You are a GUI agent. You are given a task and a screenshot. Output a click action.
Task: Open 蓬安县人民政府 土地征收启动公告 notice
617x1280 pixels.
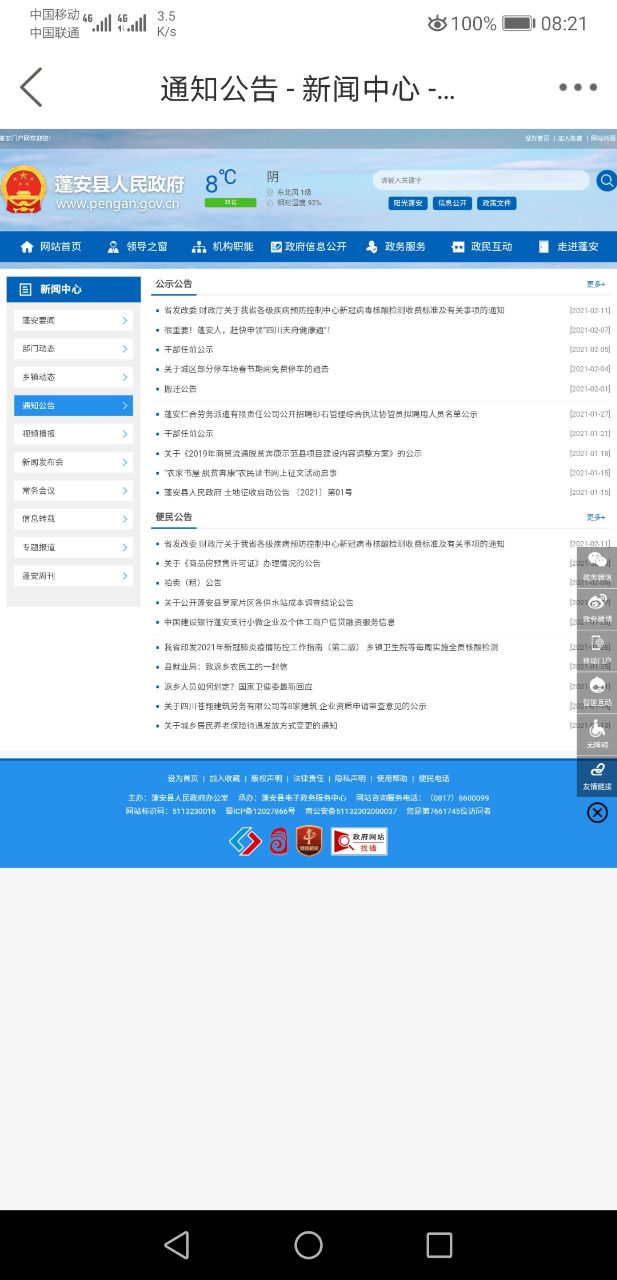coord(258,492)
